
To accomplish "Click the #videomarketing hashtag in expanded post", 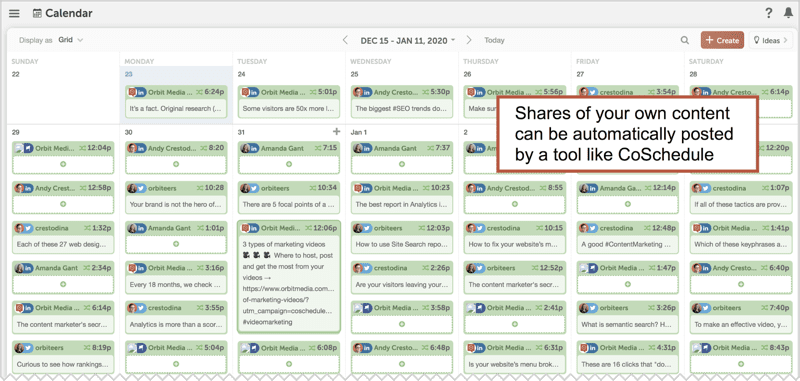I will 267,322.
